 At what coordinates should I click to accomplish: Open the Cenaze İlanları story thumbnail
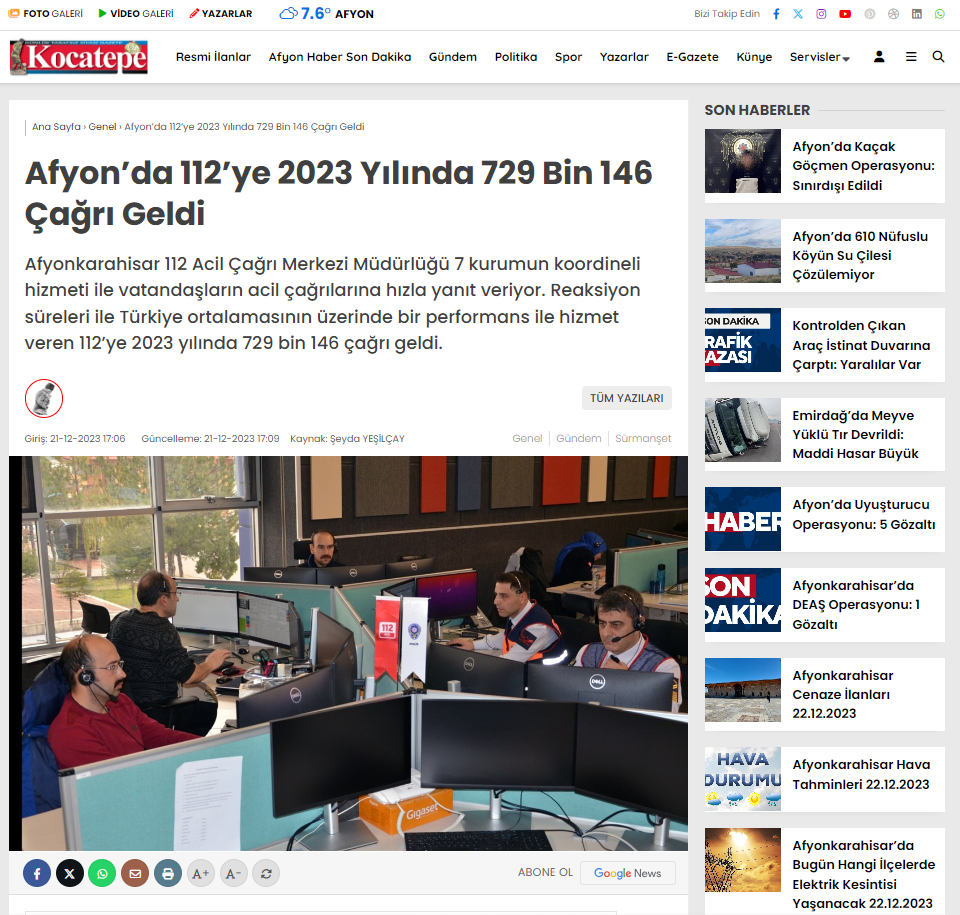[x=743, y=690]
